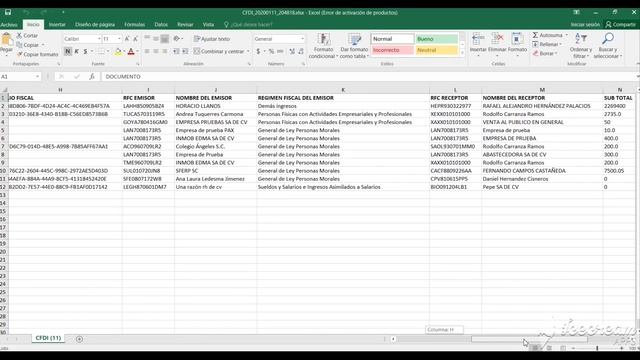640x360 pixels.
Task: Click Iniciar sesión
Action: pos(585,24)
